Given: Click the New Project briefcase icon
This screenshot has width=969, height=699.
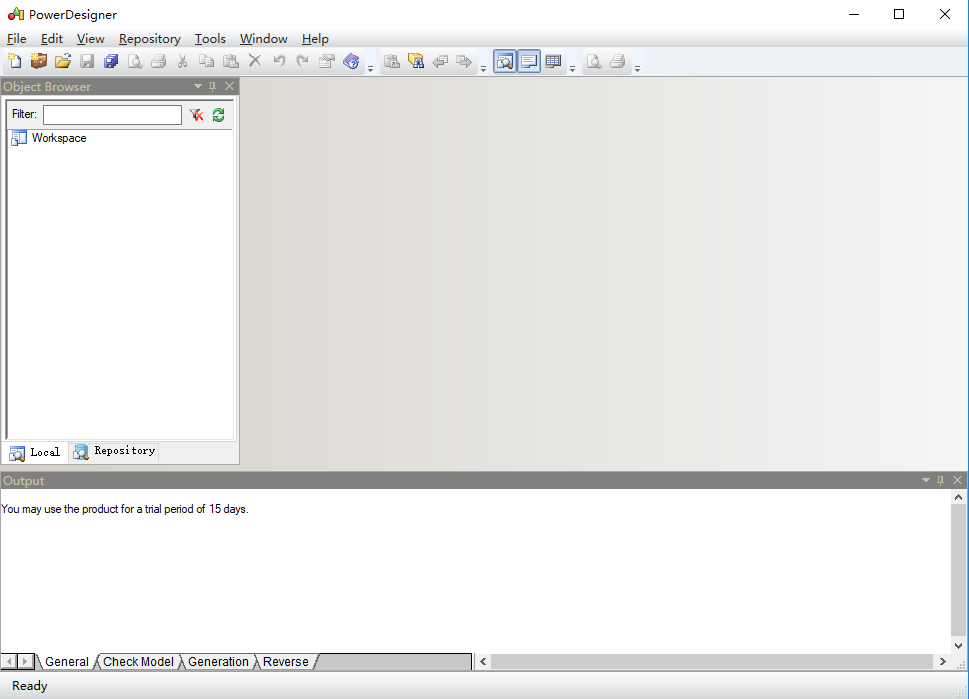Looking at the screenshot, I should pos(38,61).
